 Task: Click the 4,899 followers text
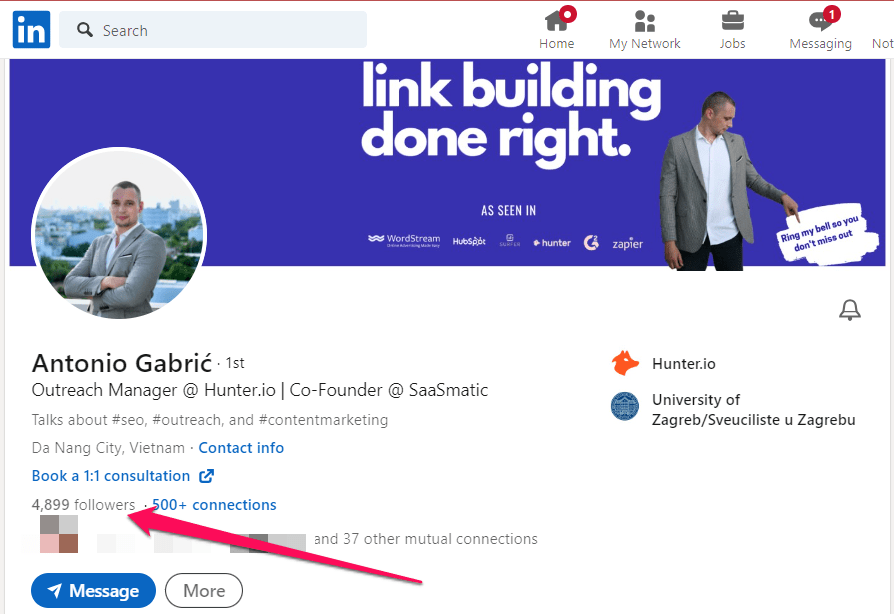[x=82, y=504]
